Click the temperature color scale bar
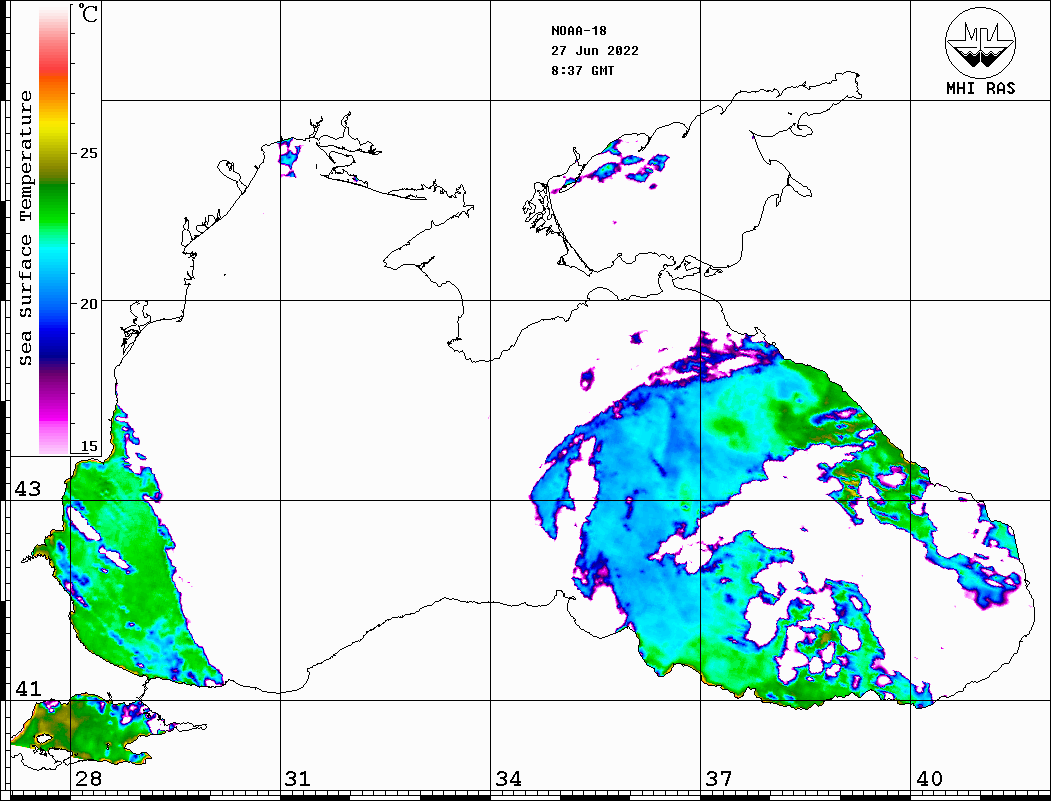 click(x=54, y=230)
